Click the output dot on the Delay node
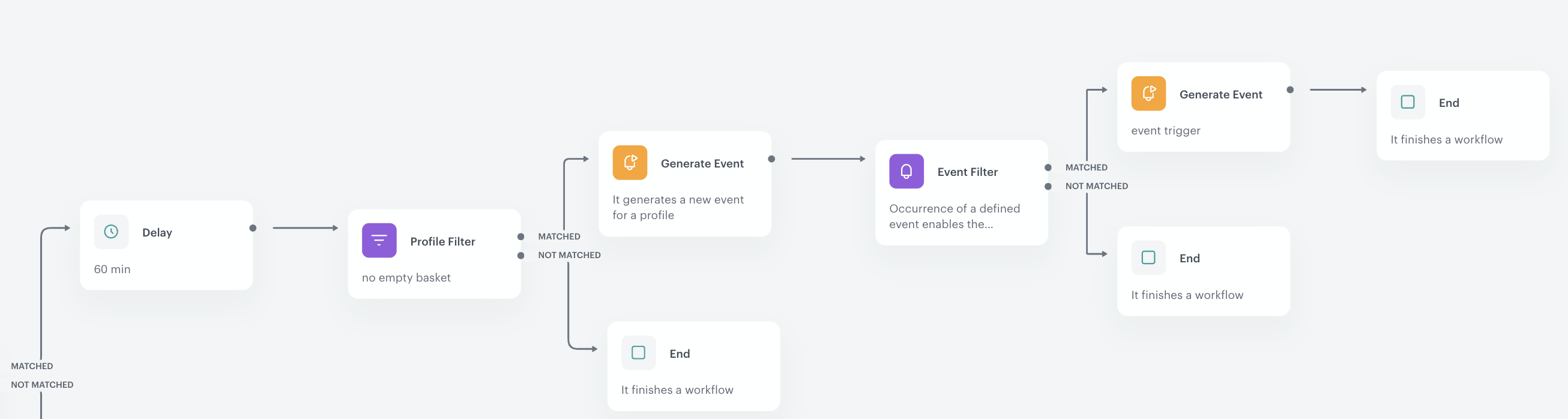The width and height of the screenshot is (1568, 419). tap(253, 226)
